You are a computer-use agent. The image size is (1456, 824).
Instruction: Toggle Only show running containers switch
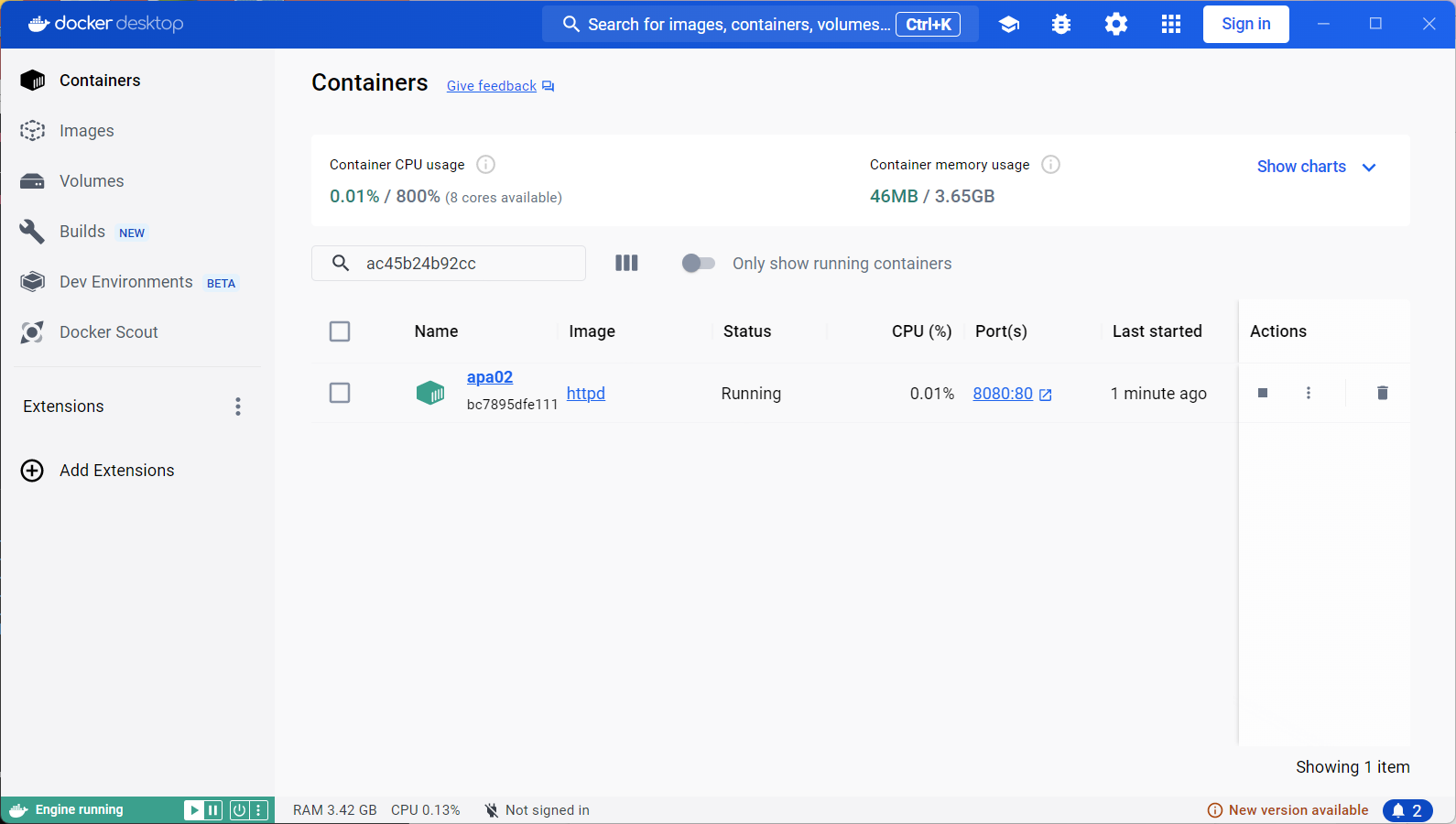click(x=699, y=264)
